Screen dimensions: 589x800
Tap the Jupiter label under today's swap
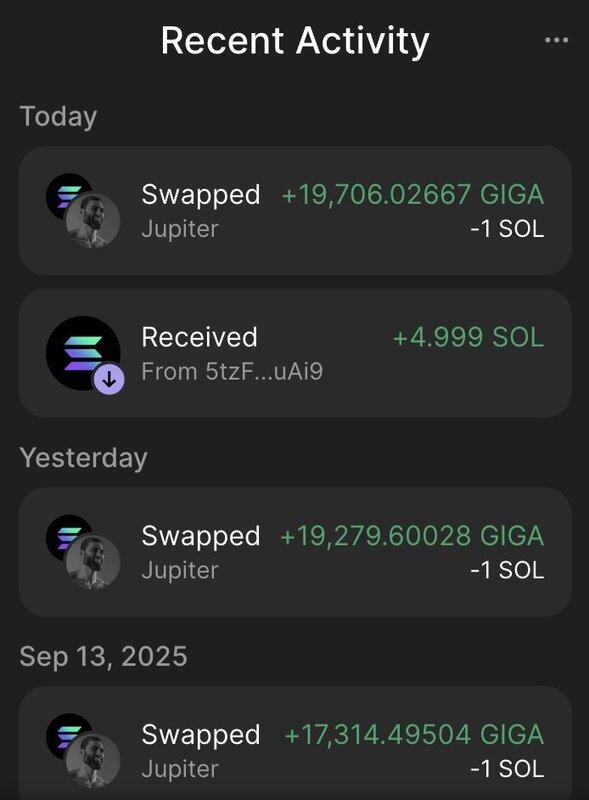click(180, 229)
